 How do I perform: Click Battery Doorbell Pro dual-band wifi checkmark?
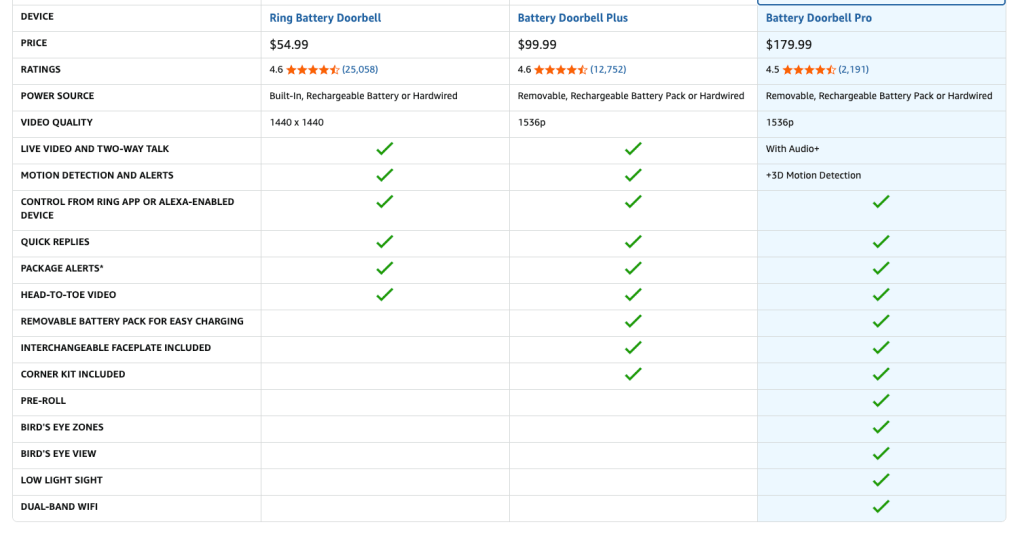tap(880, 507)
